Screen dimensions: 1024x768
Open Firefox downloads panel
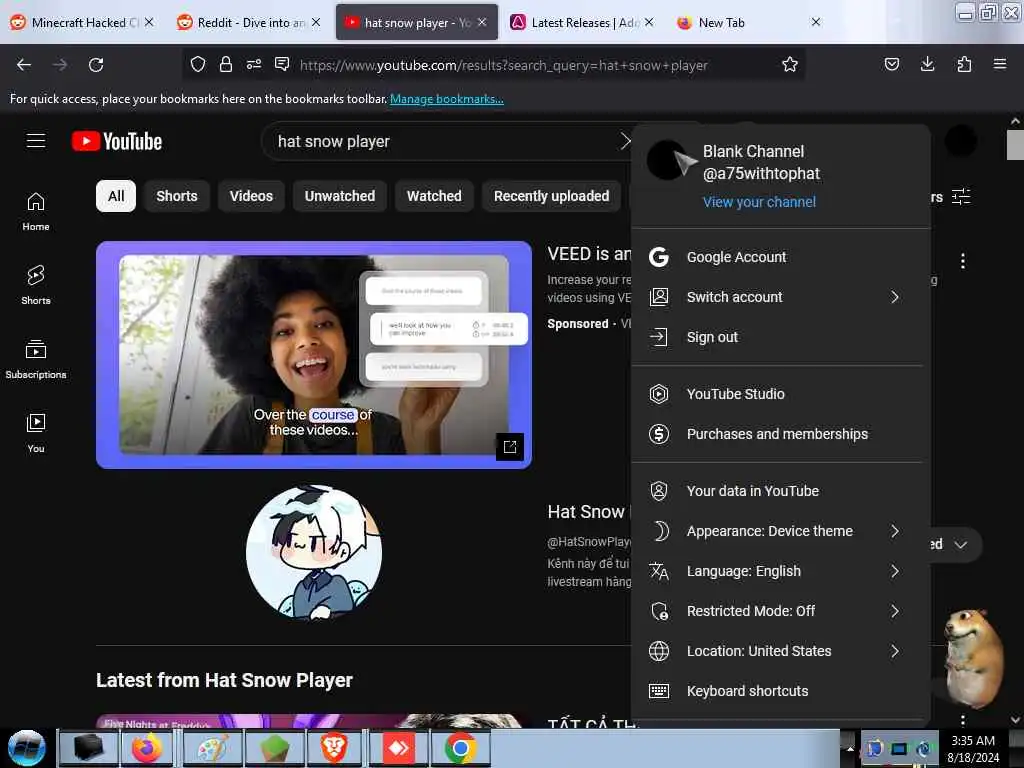[x=927, y=64]
